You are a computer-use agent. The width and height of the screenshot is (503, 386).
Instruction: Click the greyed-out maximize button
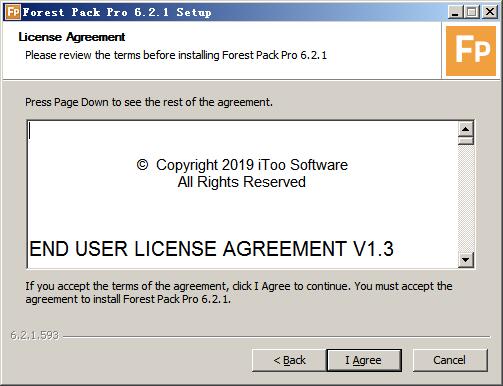click(x=472, y=12)
